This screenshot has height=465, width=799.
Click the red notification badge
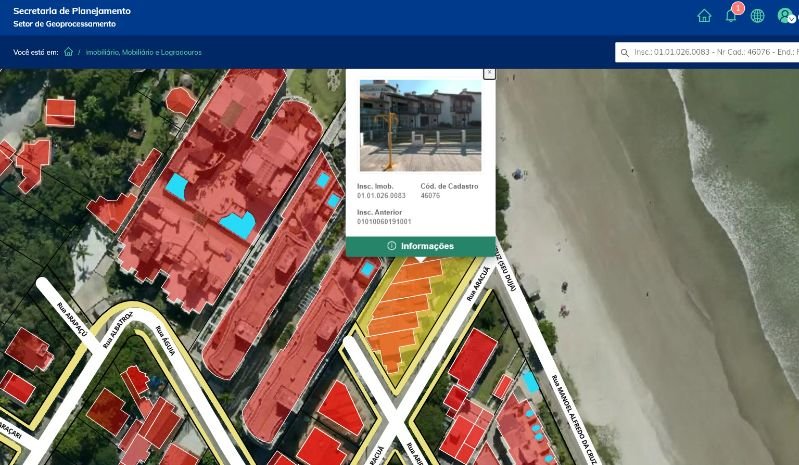738,8
